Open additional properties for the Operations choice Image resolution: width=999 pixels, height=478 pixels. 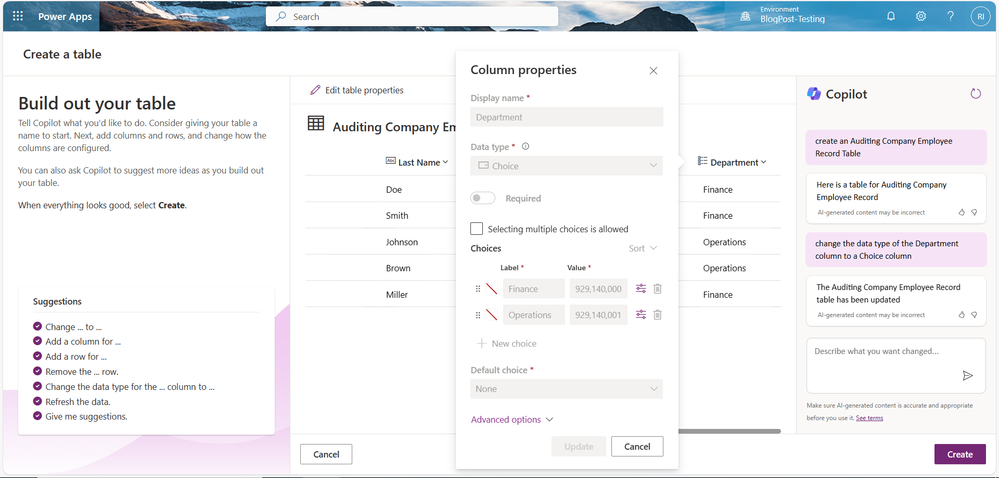[x=641, y=314]
